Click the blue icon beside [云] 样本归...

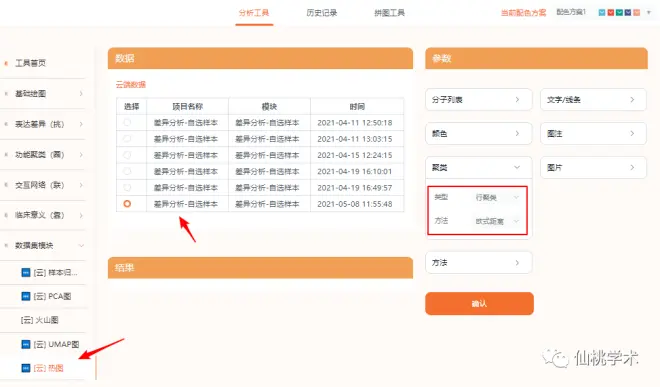[26, 273]
